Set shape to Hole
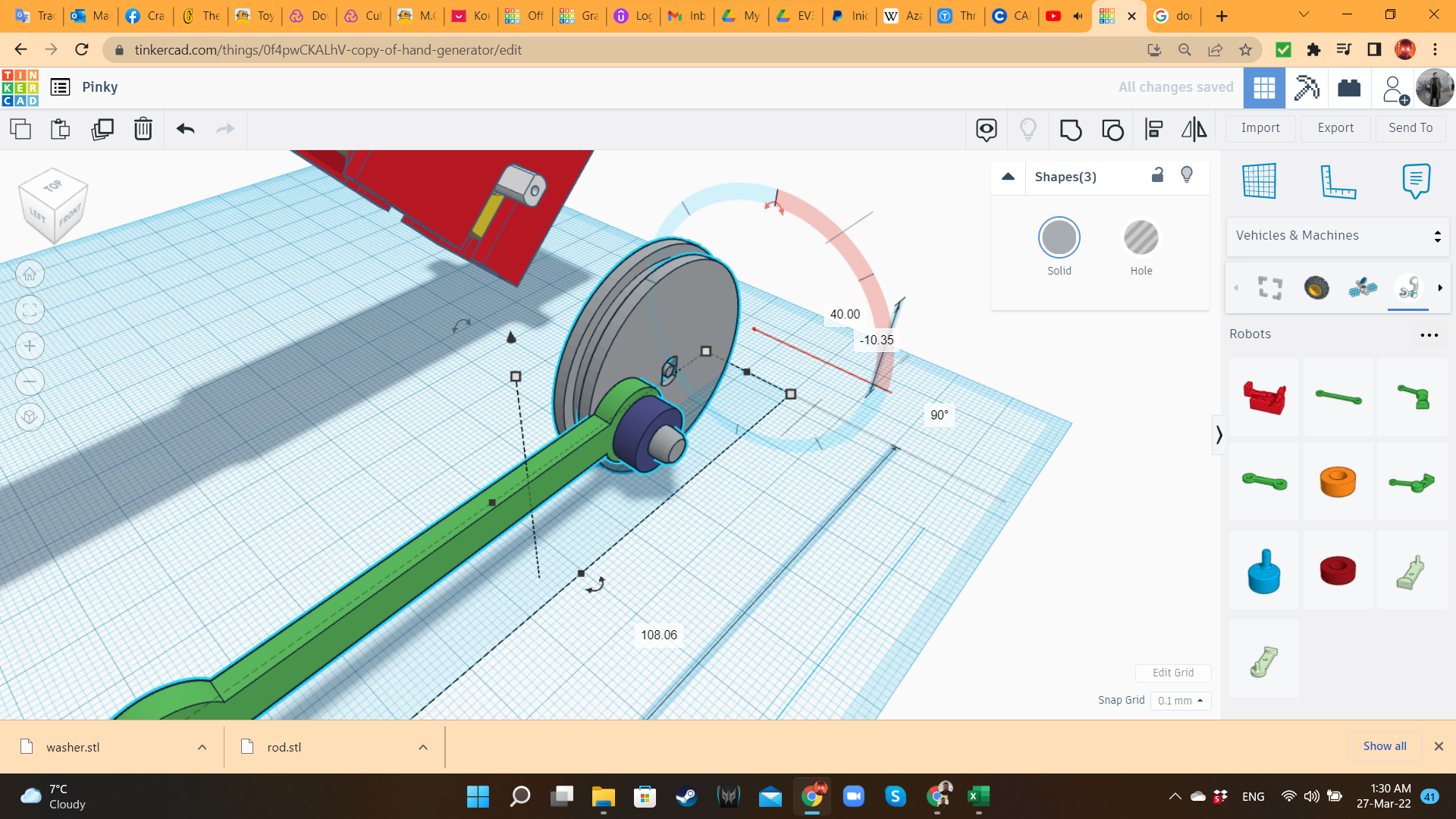This screenshot has width=1456, height=819. coord(1141,238)
